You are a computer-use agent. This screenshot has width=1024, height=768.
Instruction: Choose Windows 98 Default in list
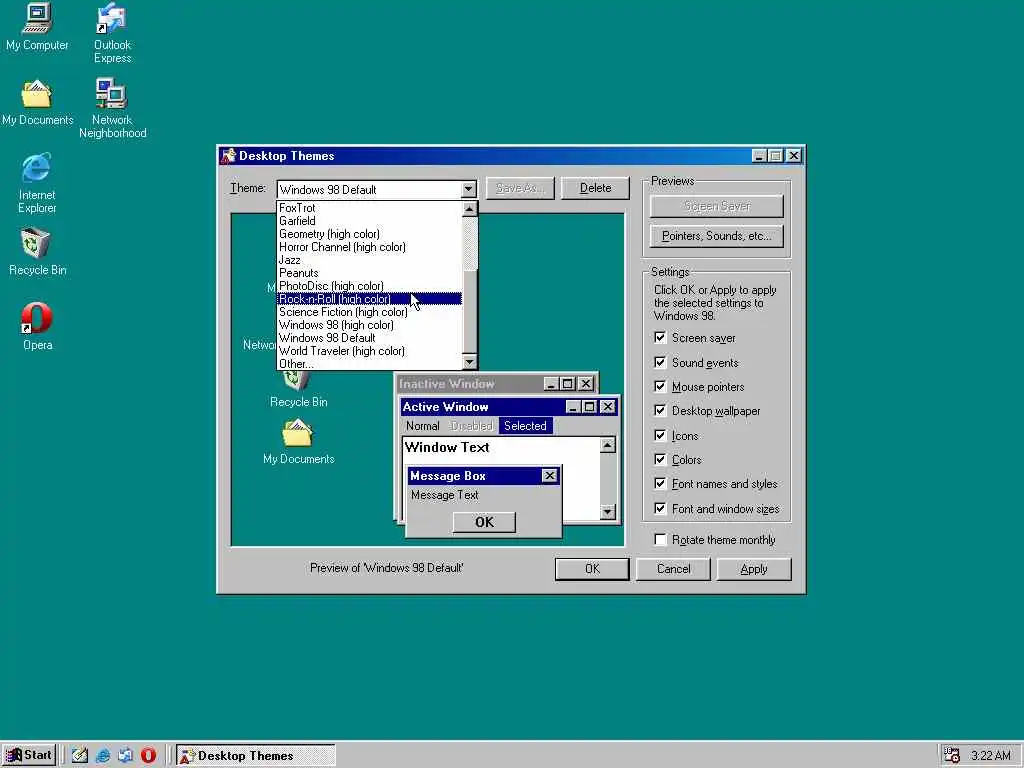point(369,338)
